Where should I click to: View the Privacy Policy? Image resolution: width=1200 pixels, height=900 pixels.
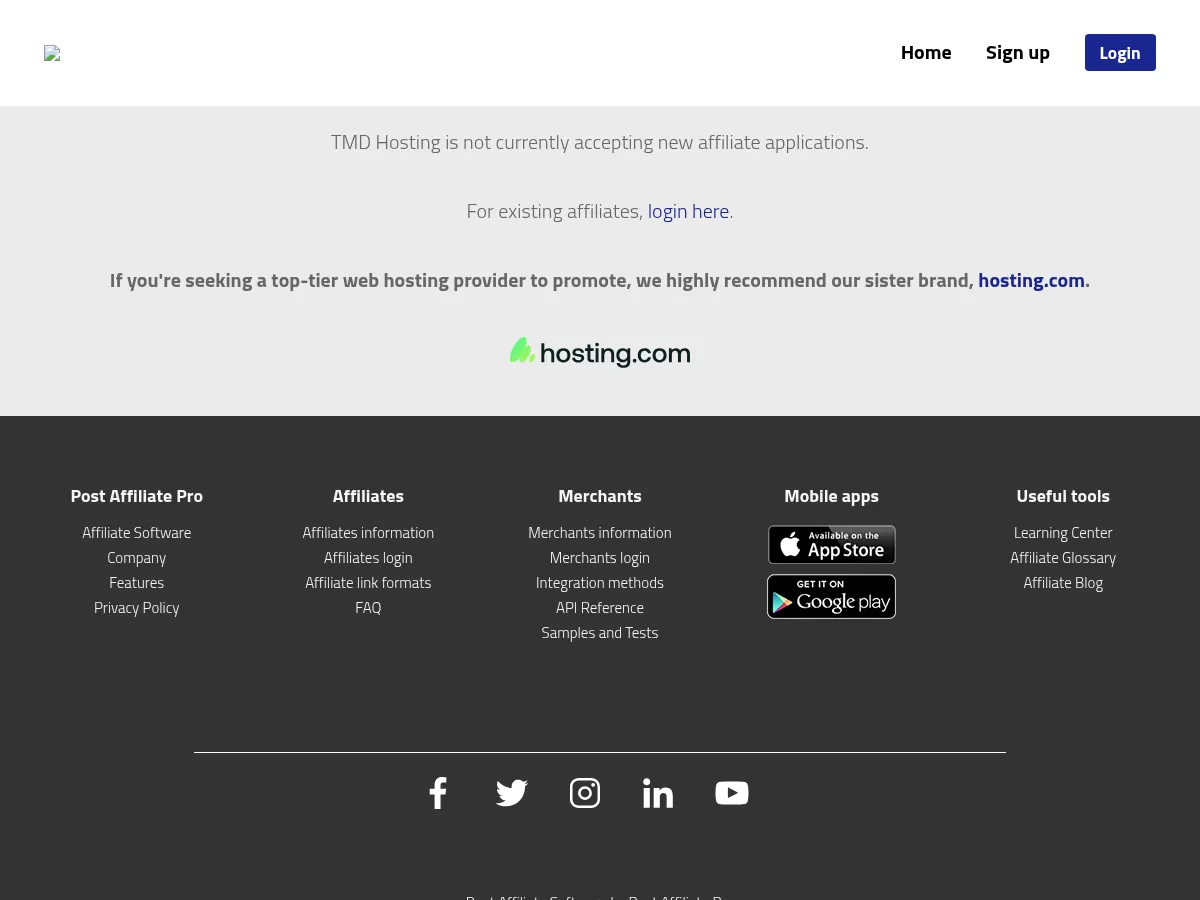coord(136,607)
